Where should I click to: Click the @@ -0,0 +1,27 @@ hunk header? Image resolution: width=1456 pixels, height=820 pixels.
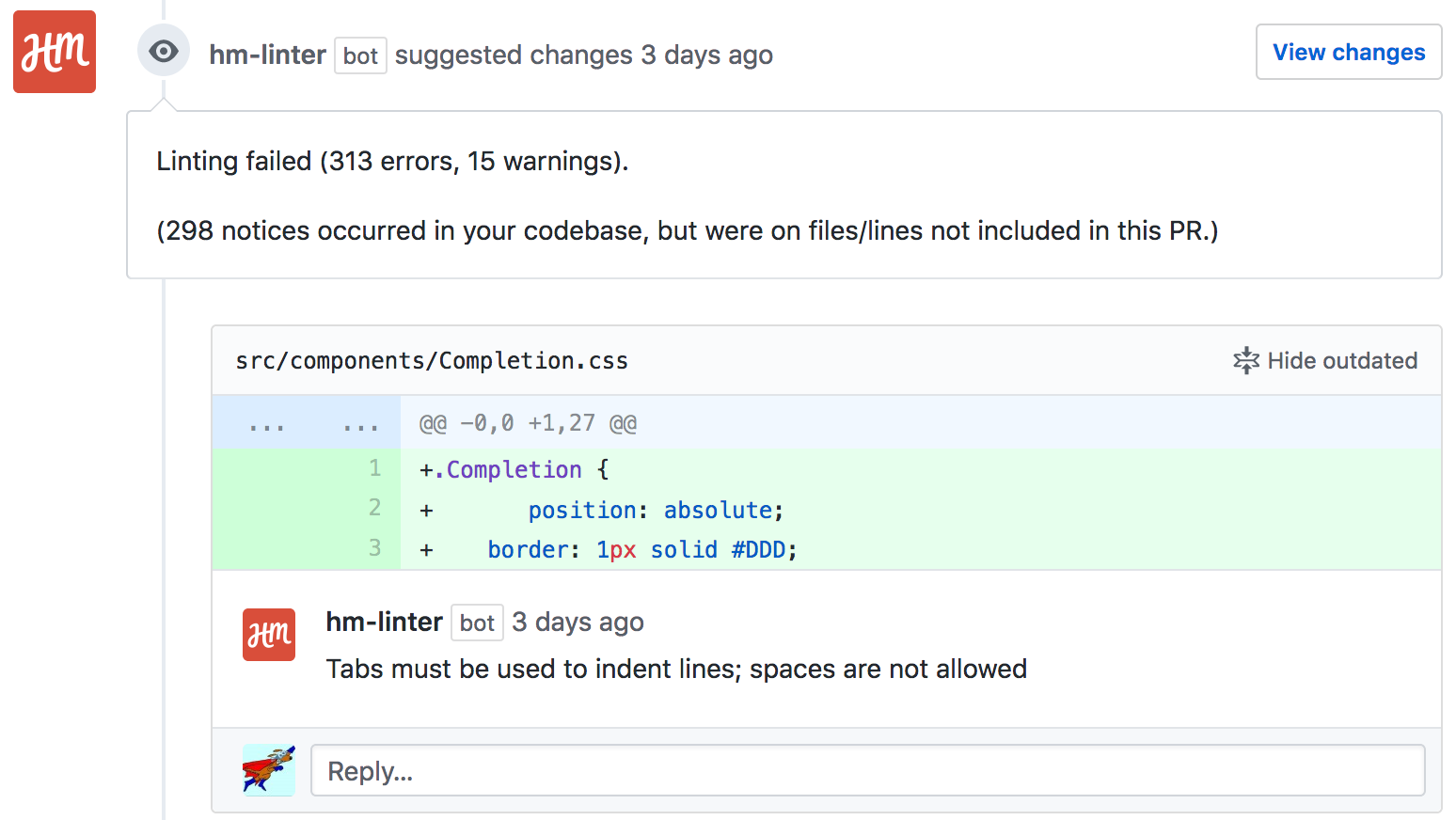528,423
